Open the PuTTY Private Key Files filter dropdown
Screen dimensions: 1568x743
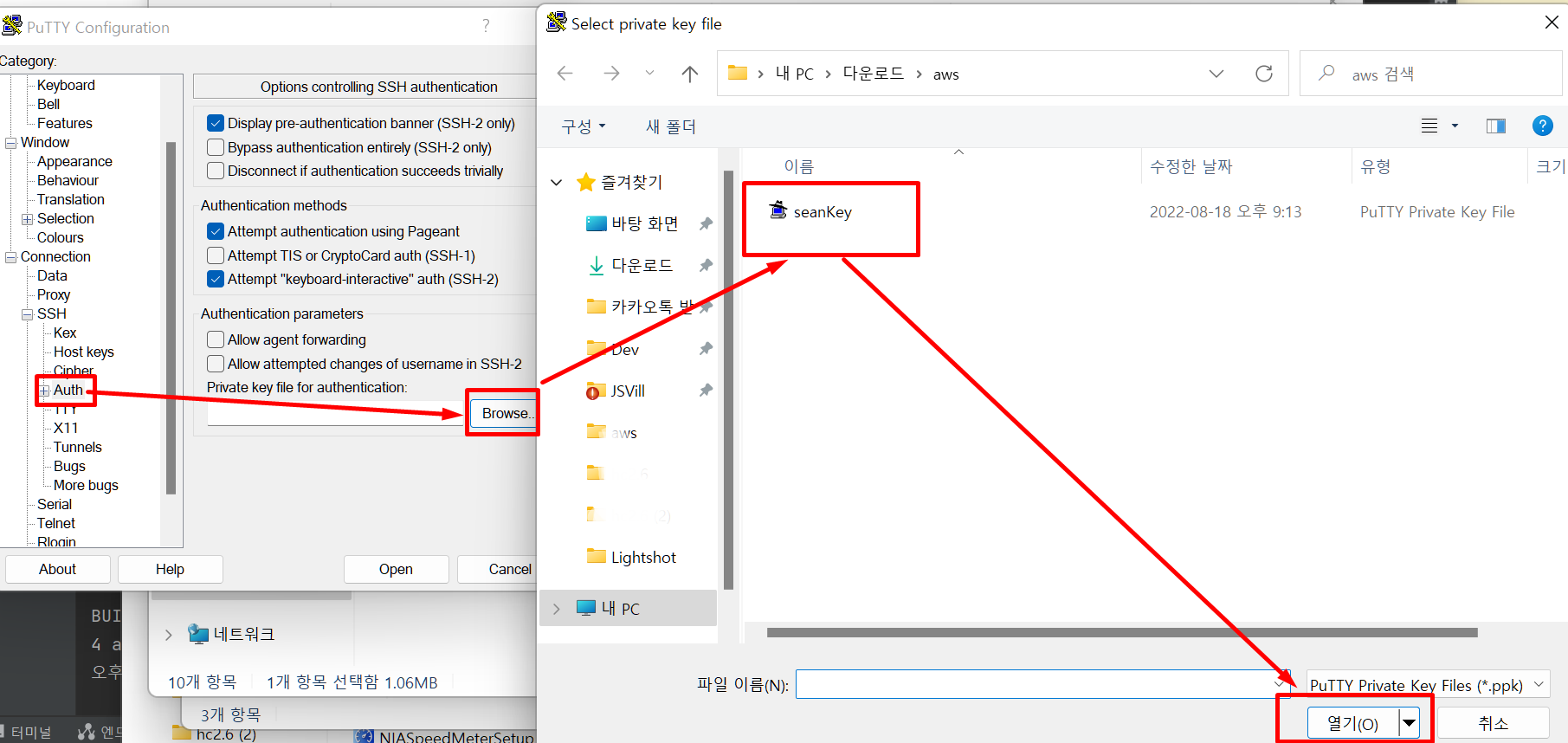coord(1428,684)
